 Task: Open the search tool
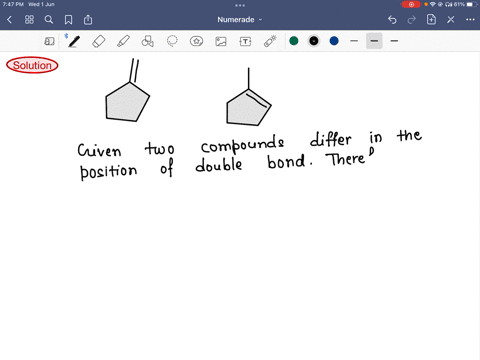(x=49, y=20)
